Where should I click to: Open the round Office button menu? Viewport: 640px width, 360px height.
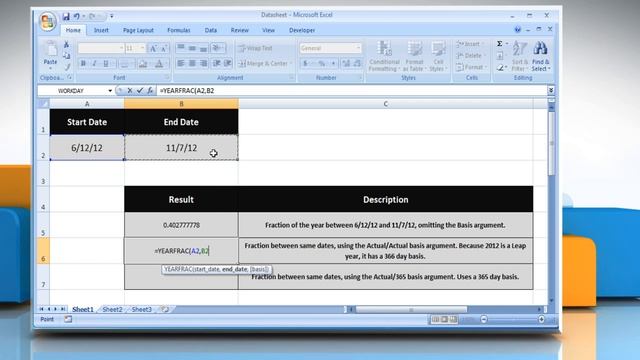(48, 21)
